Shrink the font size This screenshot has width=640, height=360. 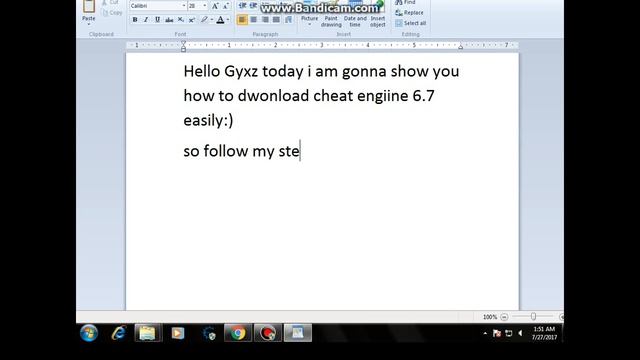(225, 6)
